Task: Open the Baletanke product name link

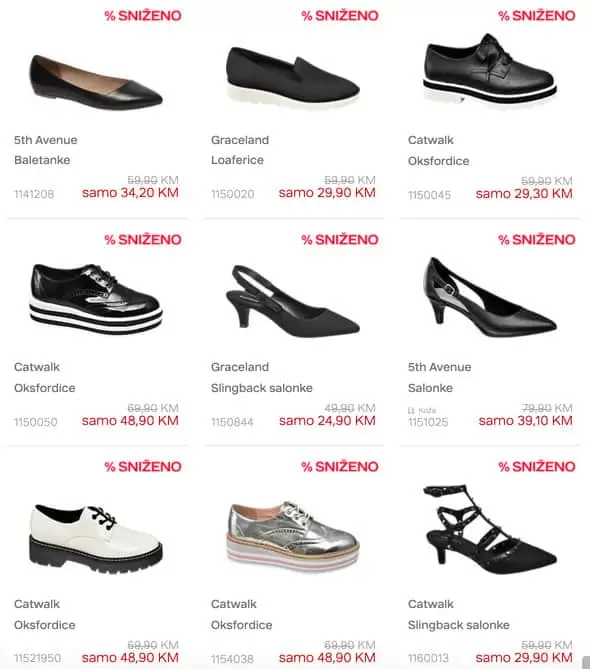Action: click(42, 160)
